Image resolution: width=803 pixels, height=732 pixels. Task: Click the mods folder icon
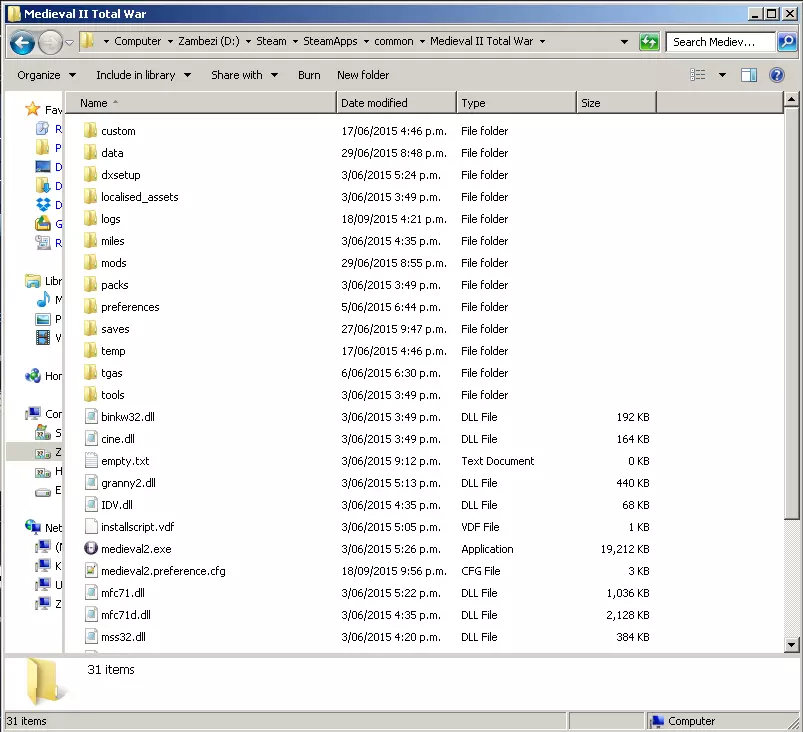coord(91,262)
